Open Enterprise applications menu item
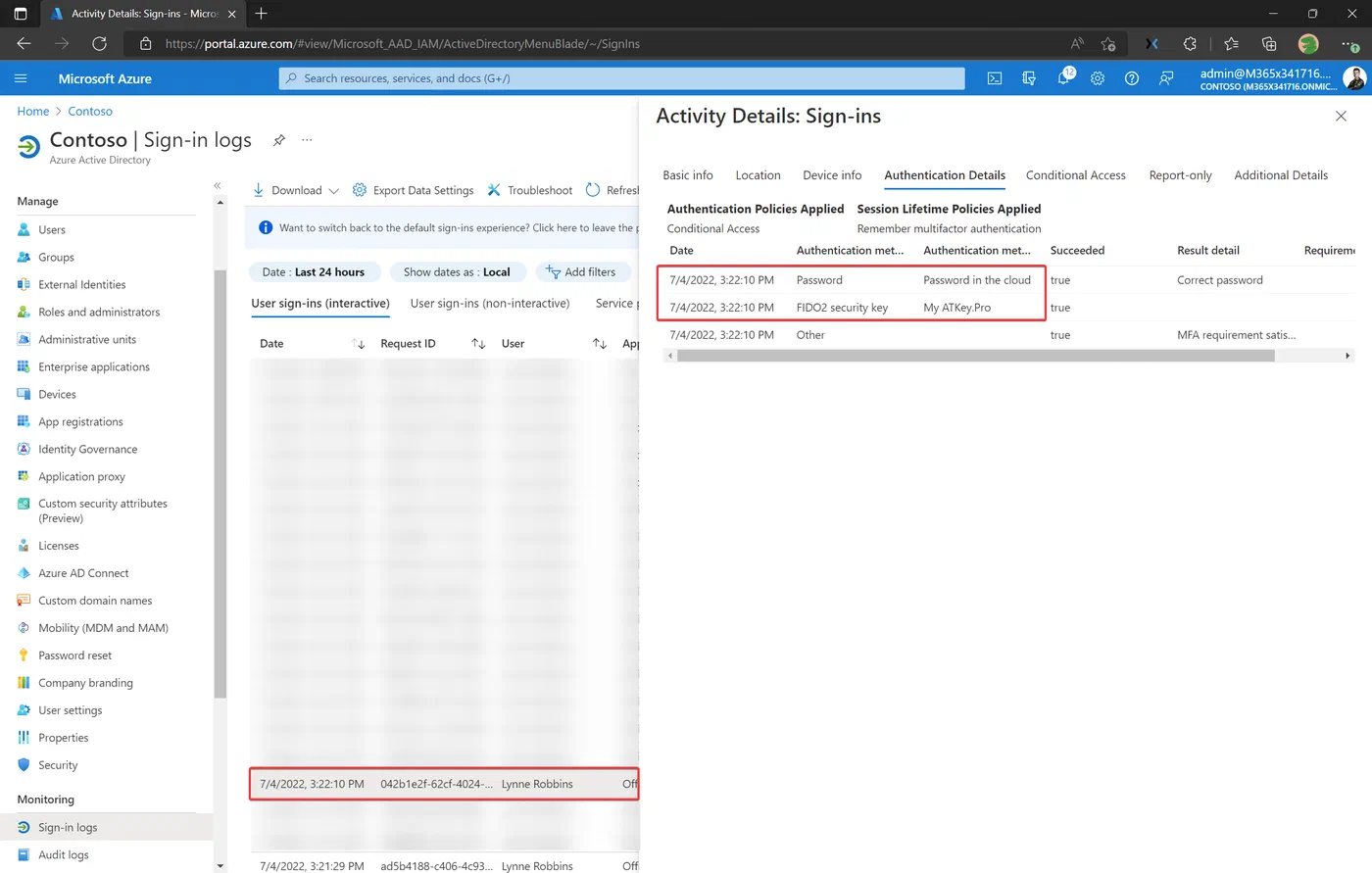The height and width of the screenshot is (873, 1372). pos(94,367)
